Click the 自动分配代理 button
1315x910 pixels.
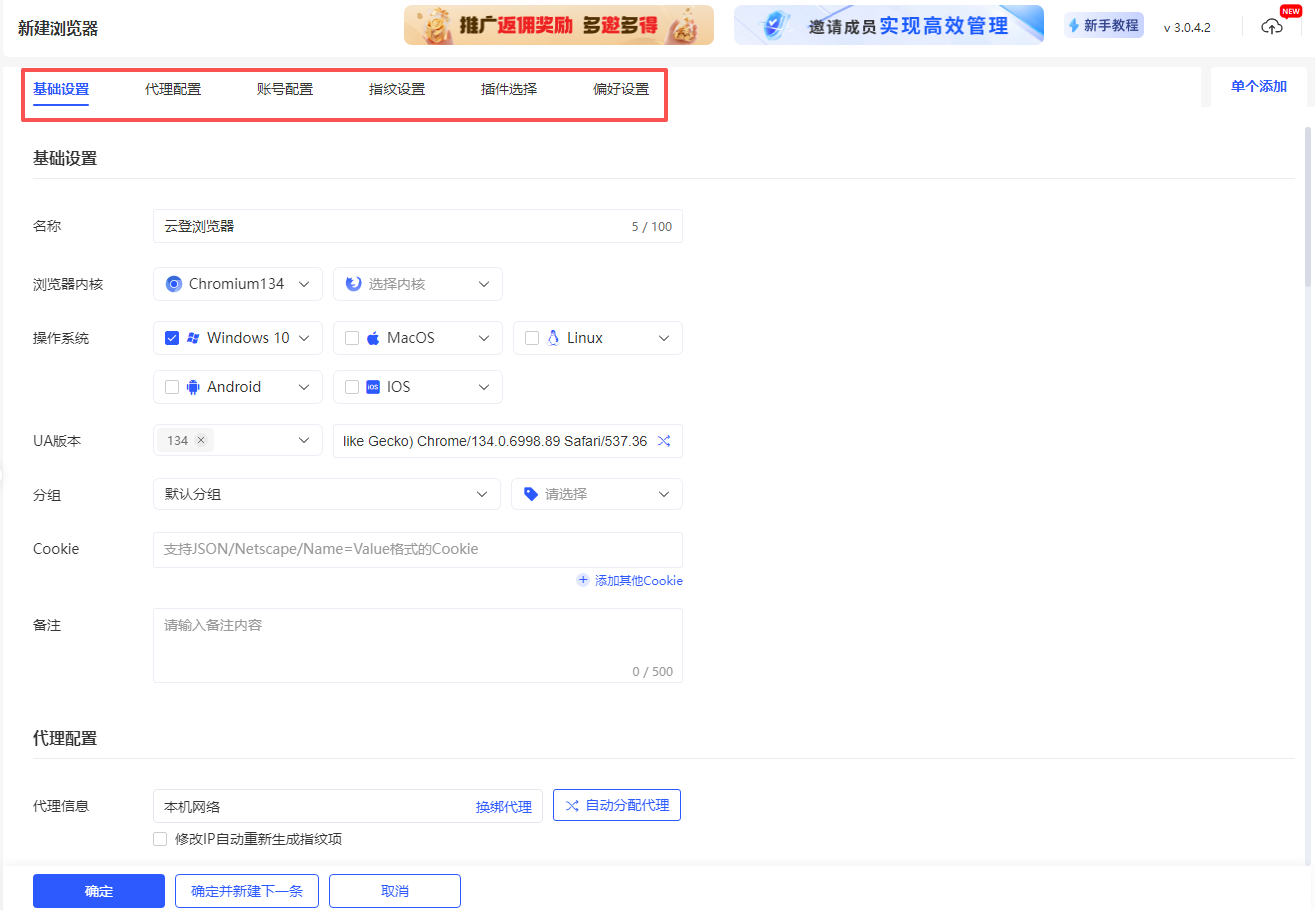(x=616, y=804)
